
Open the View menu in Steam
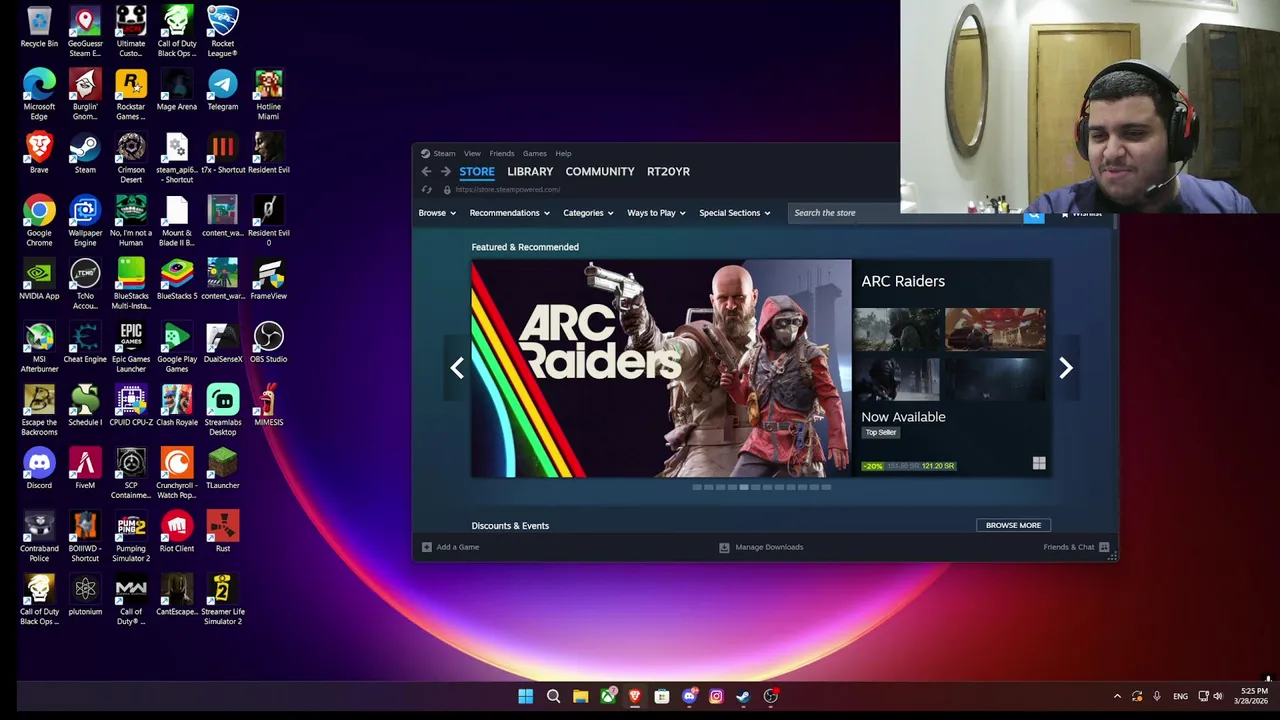tap(472, 154)
